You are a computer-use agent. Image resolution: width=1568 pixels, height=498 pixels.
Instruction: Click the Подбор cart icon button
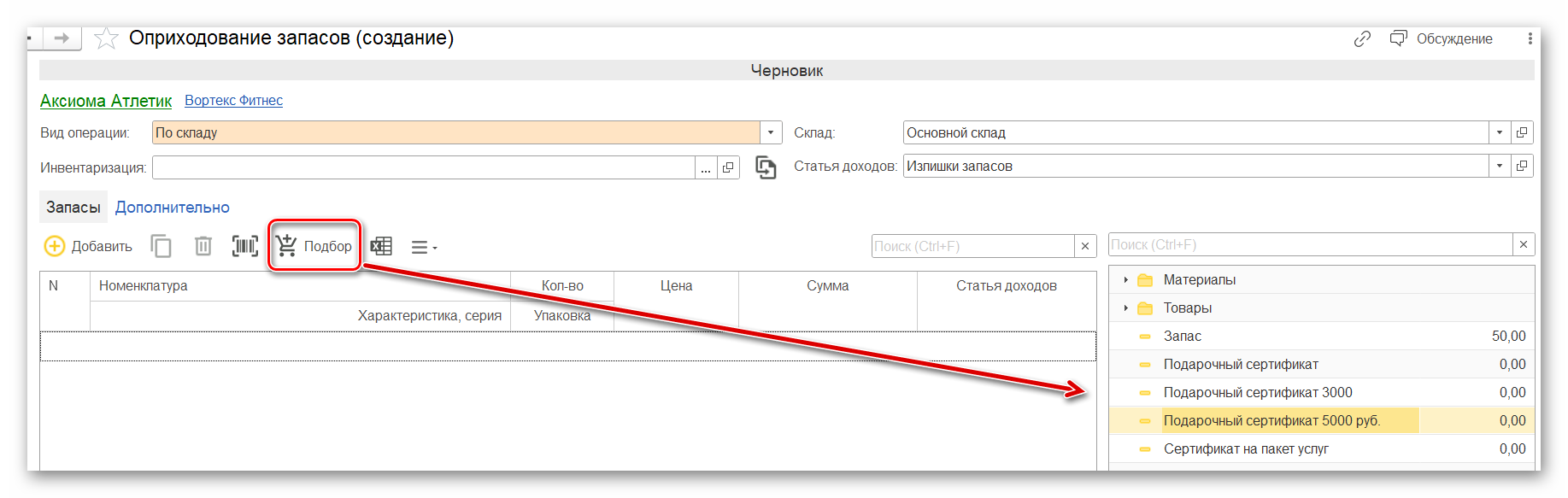tap(314, 246)
